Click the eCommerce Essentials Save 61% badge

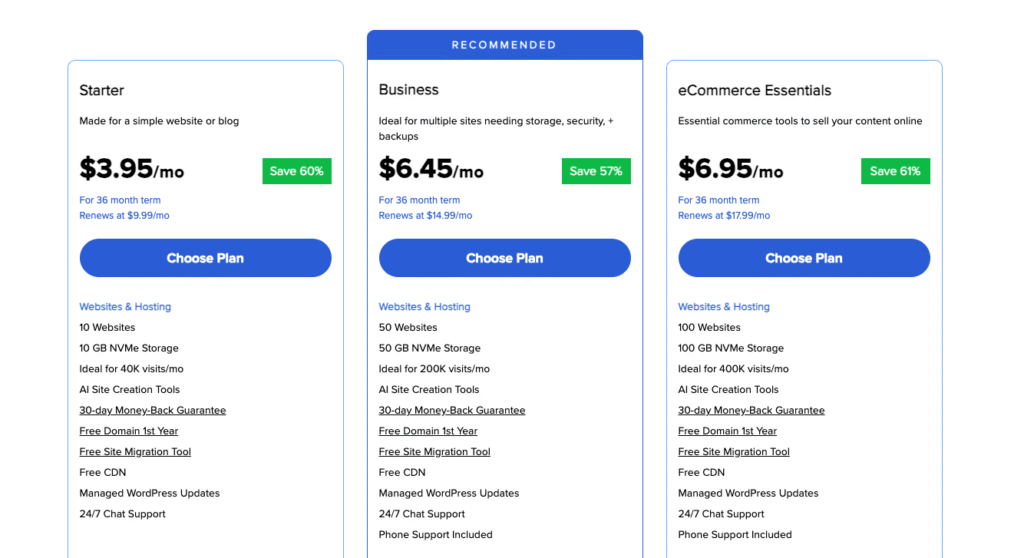[x=895, y=171]
